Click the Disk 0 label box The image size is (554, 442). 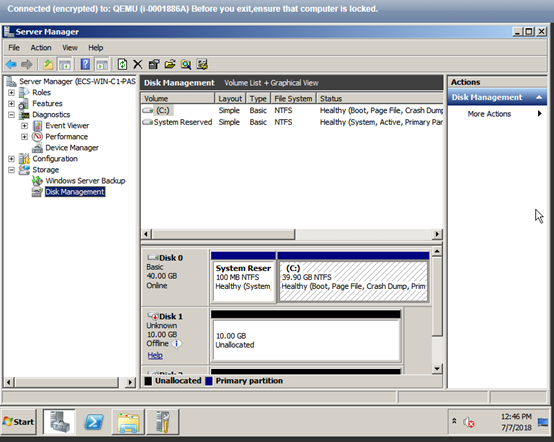tap(175, 277)
